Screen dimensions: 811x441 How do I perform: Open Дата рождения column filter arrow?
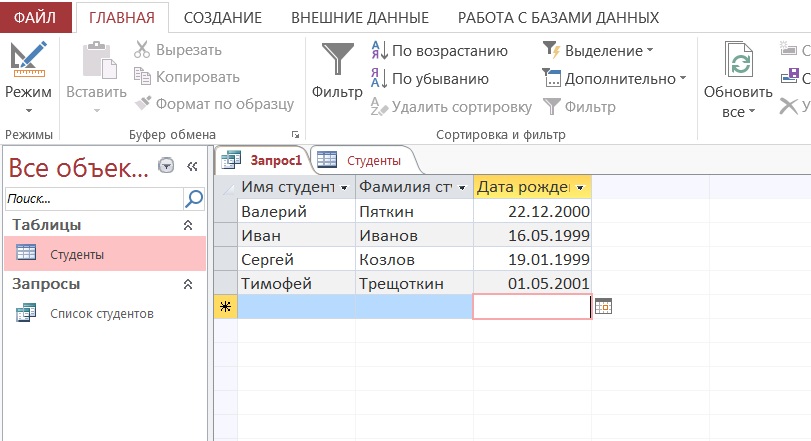click(x=580, y=188)
